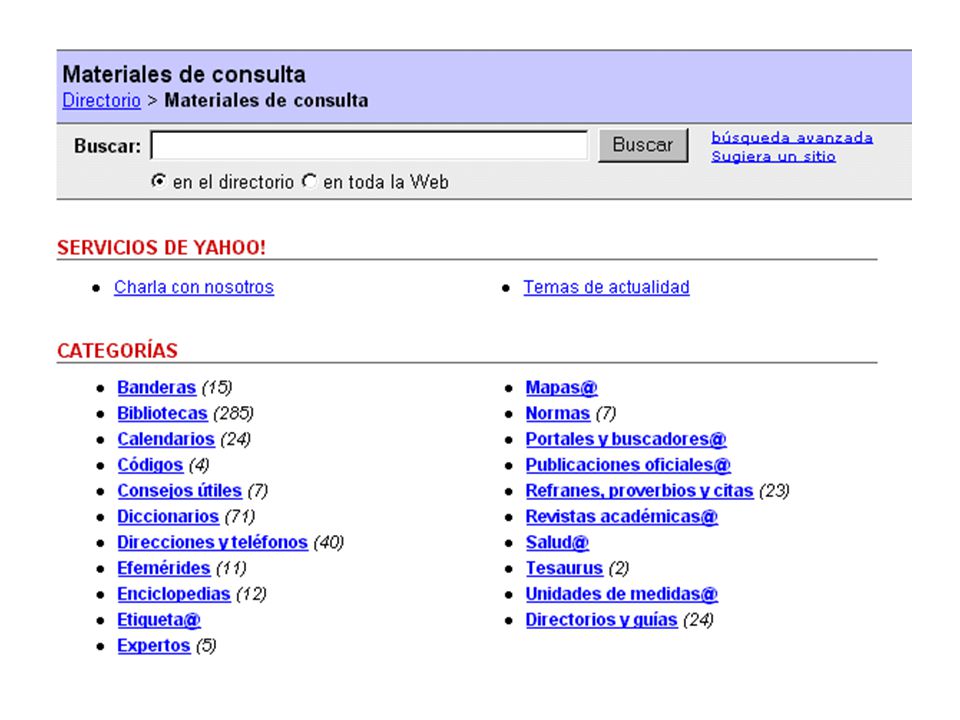The height and width of the screenshot is (720, 960).
Task: Open the Tesaurus category
Action: [564, 568]
